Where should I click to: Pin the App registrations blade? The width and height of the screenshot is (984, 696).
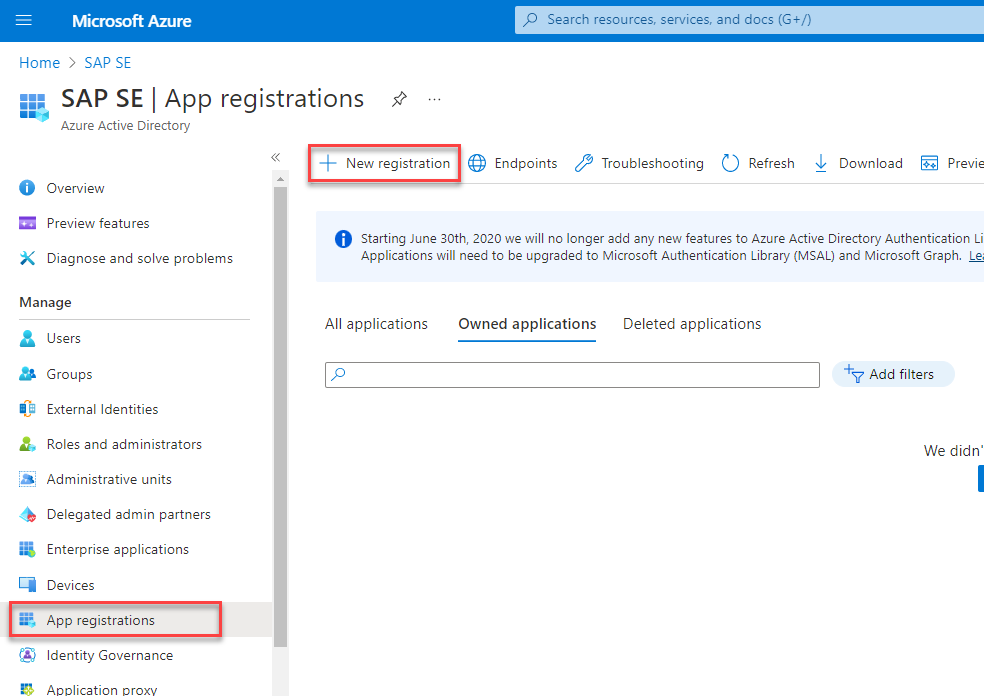pos(399,99)
